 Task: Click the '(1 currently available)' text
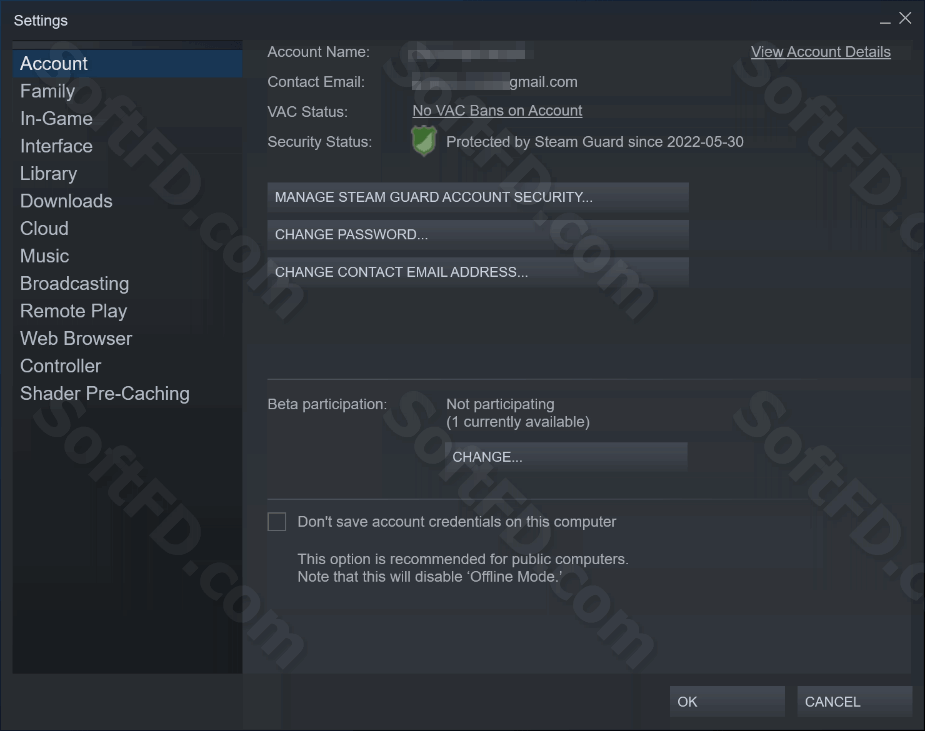click(x=518, y=422)
